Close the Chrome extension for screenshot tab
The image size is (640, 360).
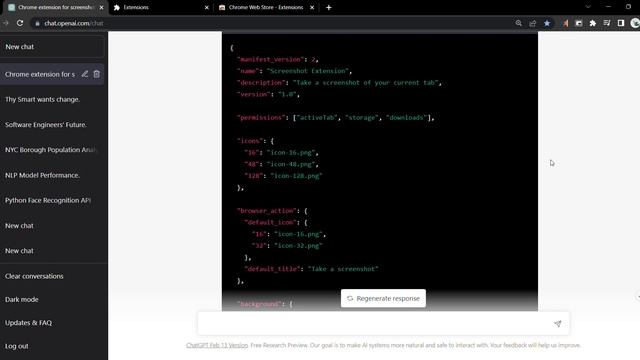[101, 7]
